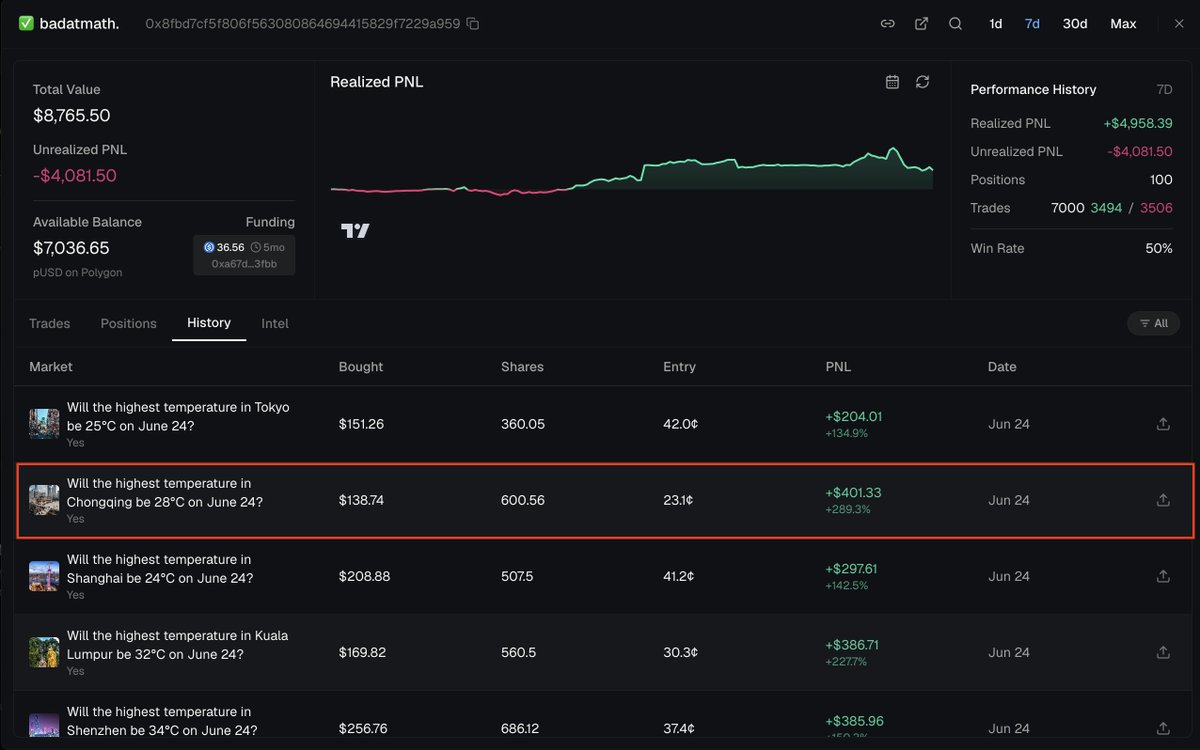Refresh the Realized PNL chart
The image size is (1200, 750).
pyautogui.click(x=922, y=82)
